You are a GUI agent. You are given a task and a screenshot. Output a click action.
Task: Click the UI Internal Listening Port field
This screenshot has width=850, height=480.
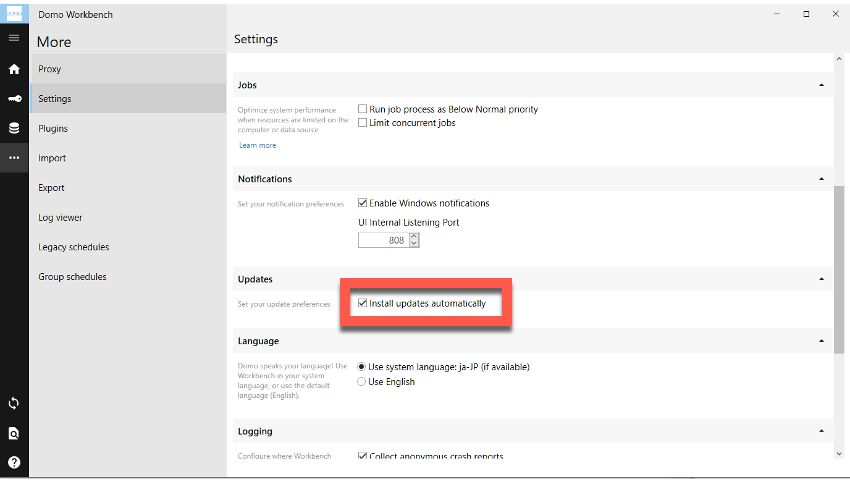point(383,240)
